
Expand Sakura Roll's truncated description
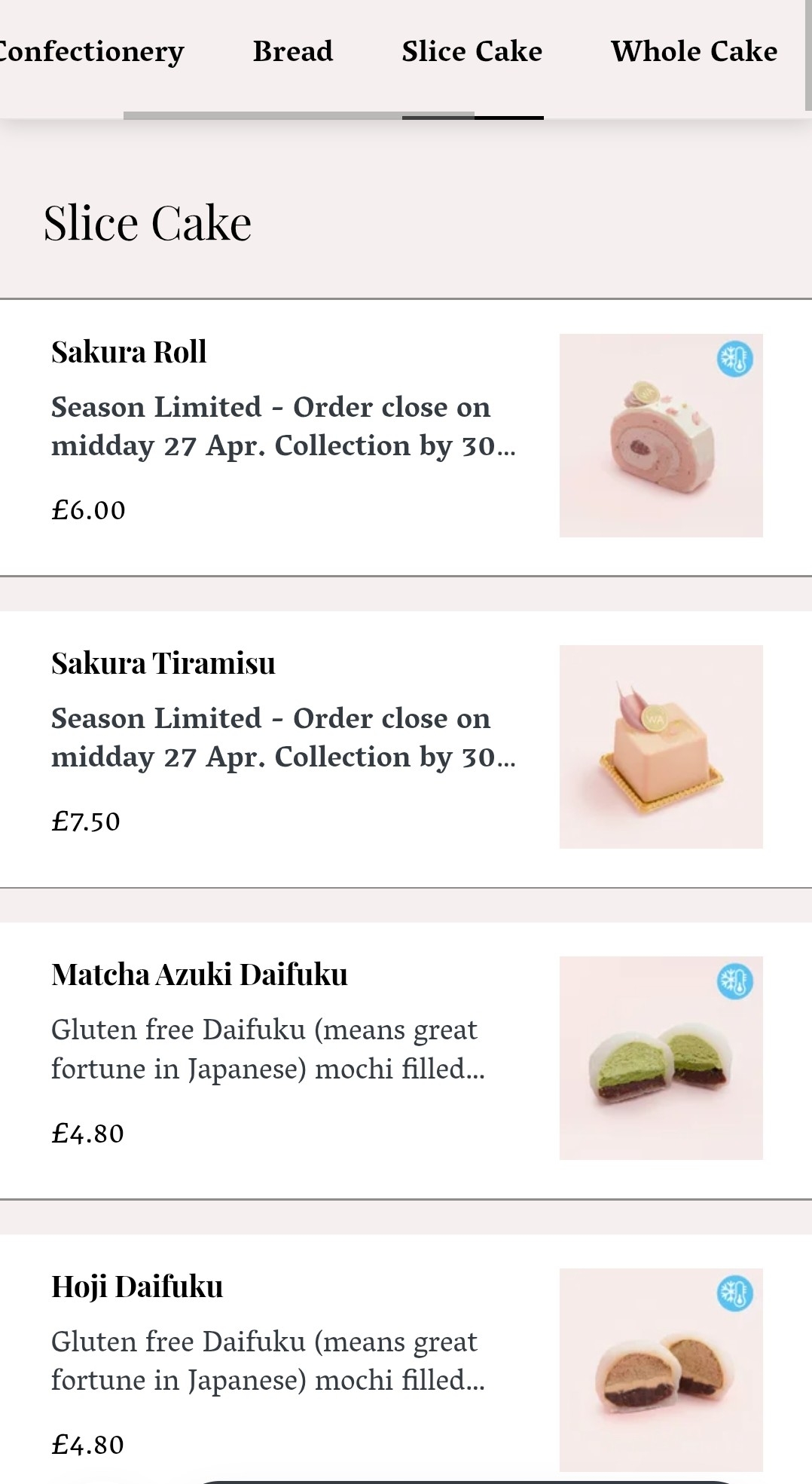pyautogui.click(x=283, y=427)
